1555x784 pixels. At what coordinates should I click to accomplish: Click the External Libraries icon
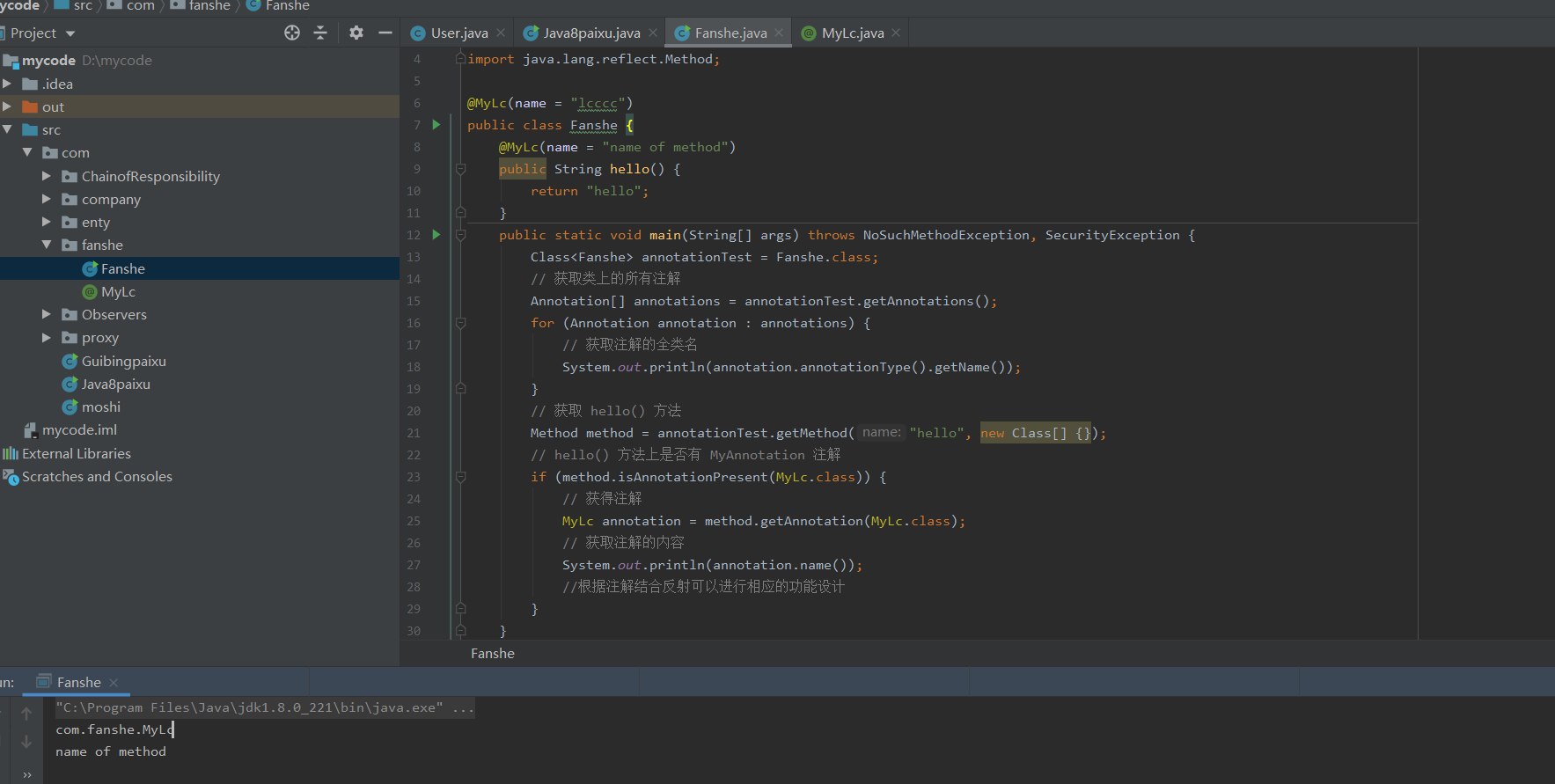pyautogui.click(x=11, y=453)
